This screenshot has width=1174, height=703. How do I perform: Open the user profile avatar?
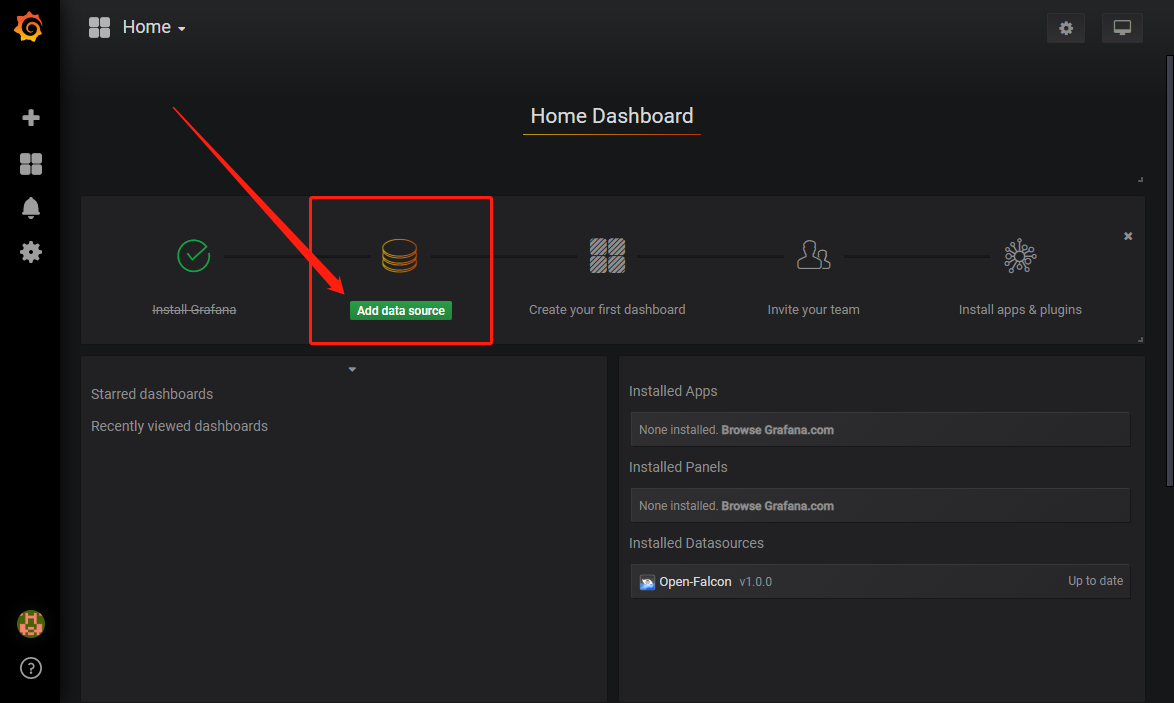point(30,624)
